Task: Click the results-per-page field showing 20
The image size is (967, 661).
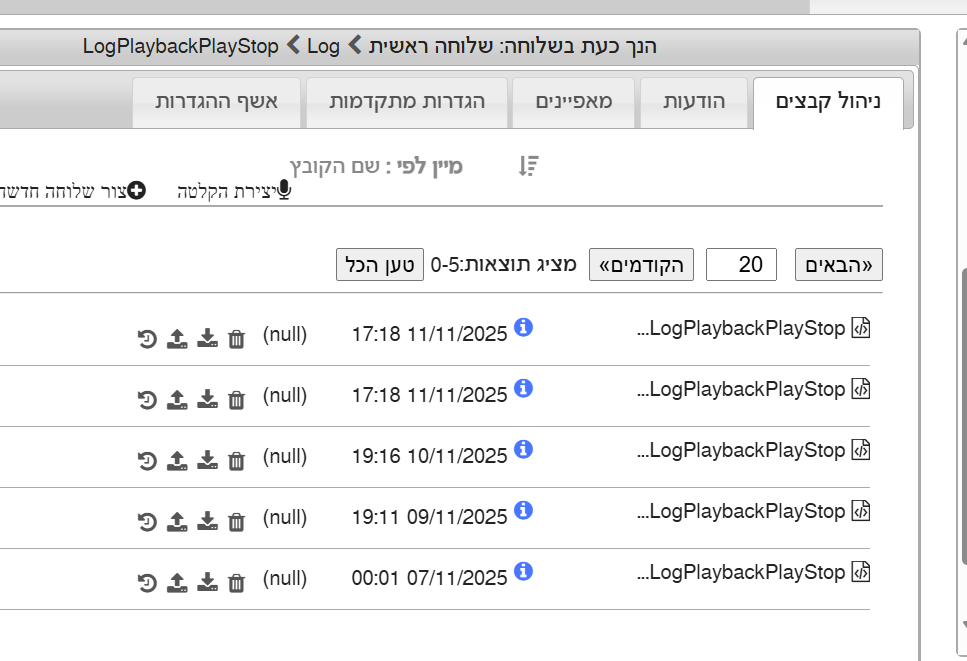Action: pyautogui.click(x=741, y=265)
